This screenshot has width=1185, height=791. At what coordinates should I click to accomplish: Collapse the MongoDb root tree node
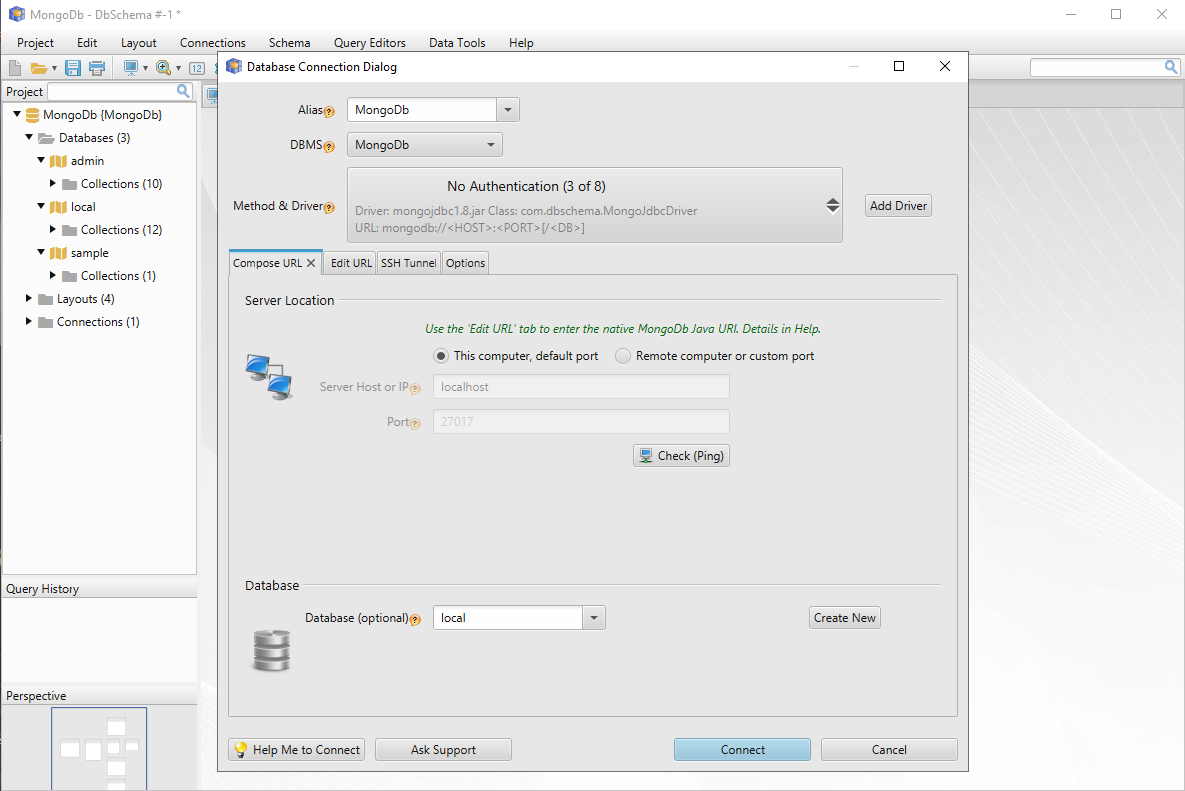pos(17,114)
